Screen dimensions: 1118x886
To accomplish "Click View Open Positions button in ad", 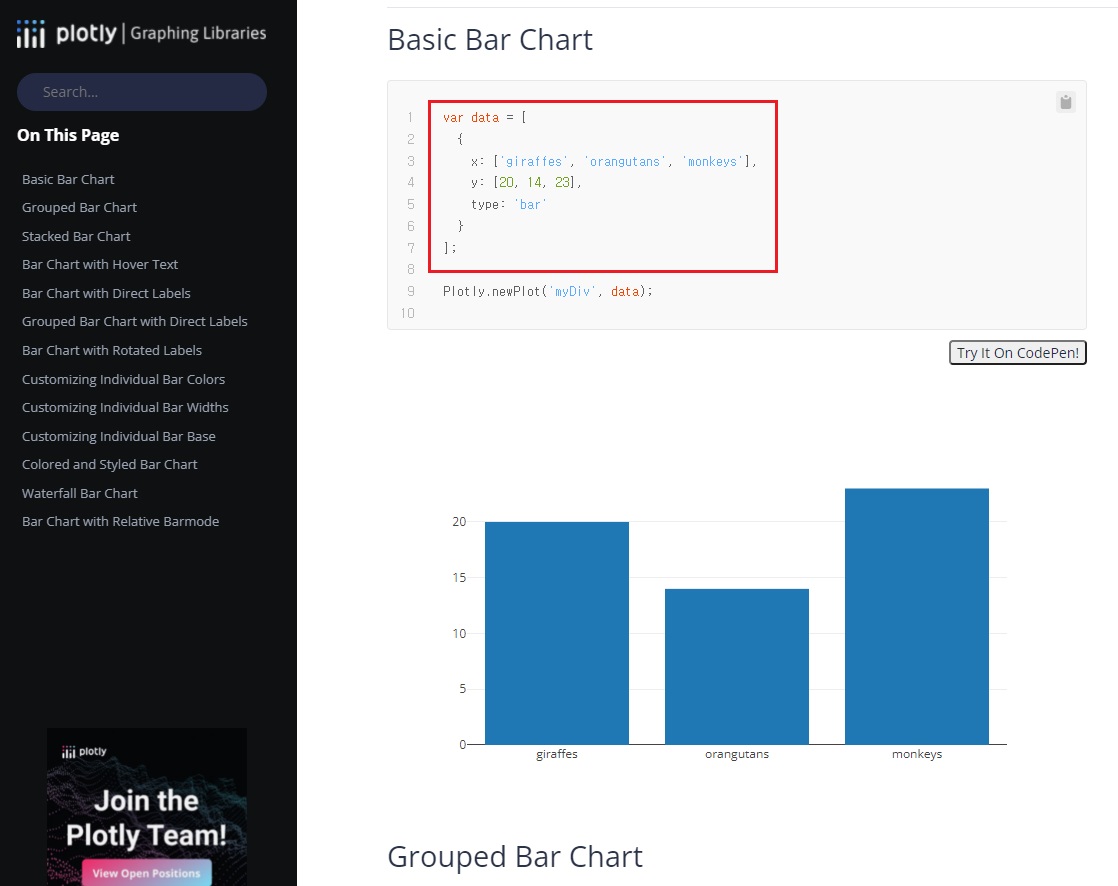I will pyautogui.click(x=146, y=873).
